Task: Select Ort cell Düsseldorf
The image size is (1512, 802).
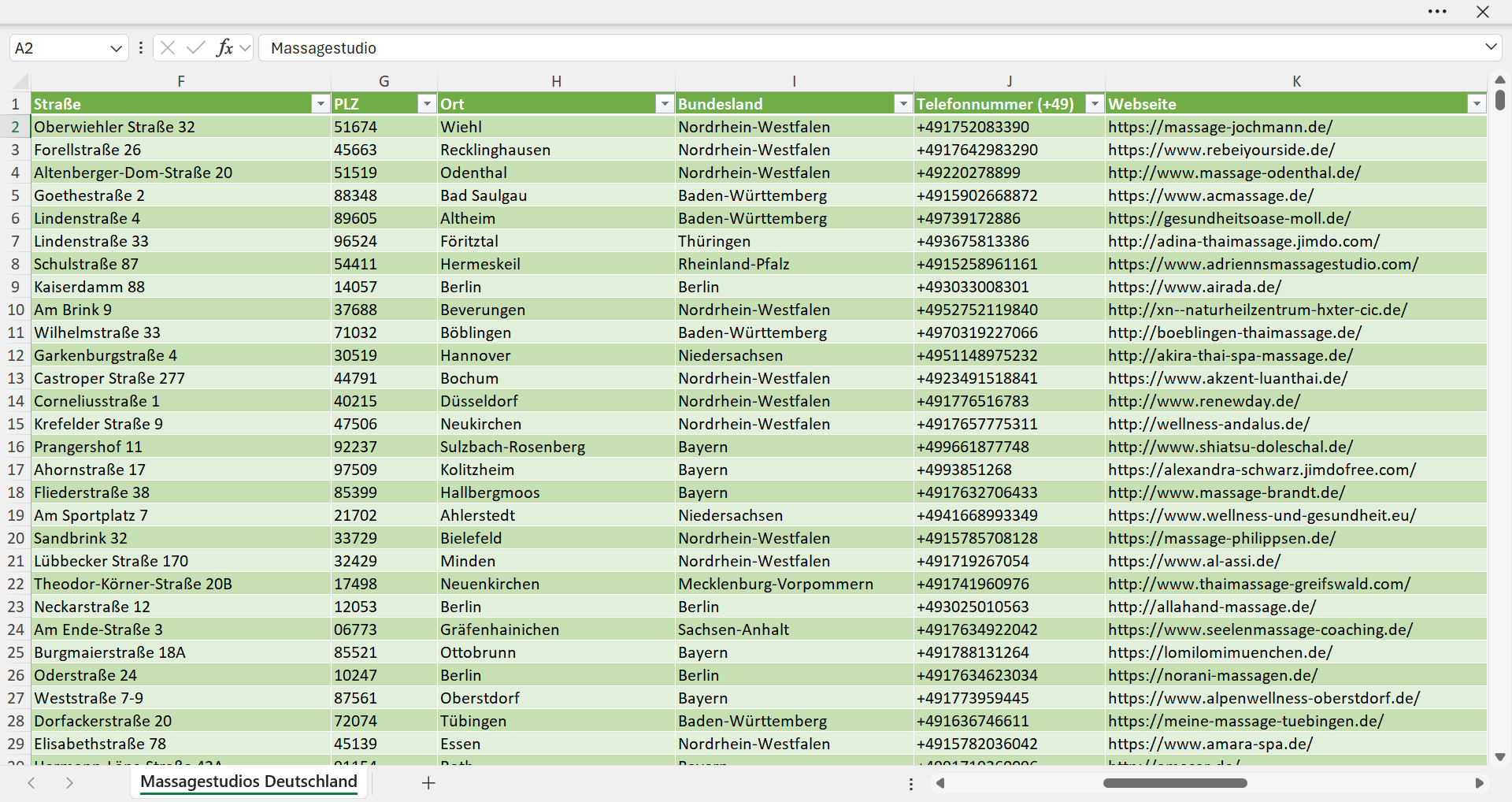Action: 556,401
